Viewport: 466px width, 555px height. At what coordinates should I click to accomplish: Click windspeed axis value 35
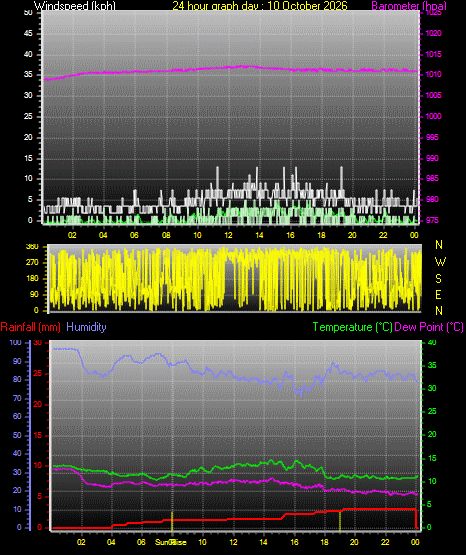click(x=28, y=75)
